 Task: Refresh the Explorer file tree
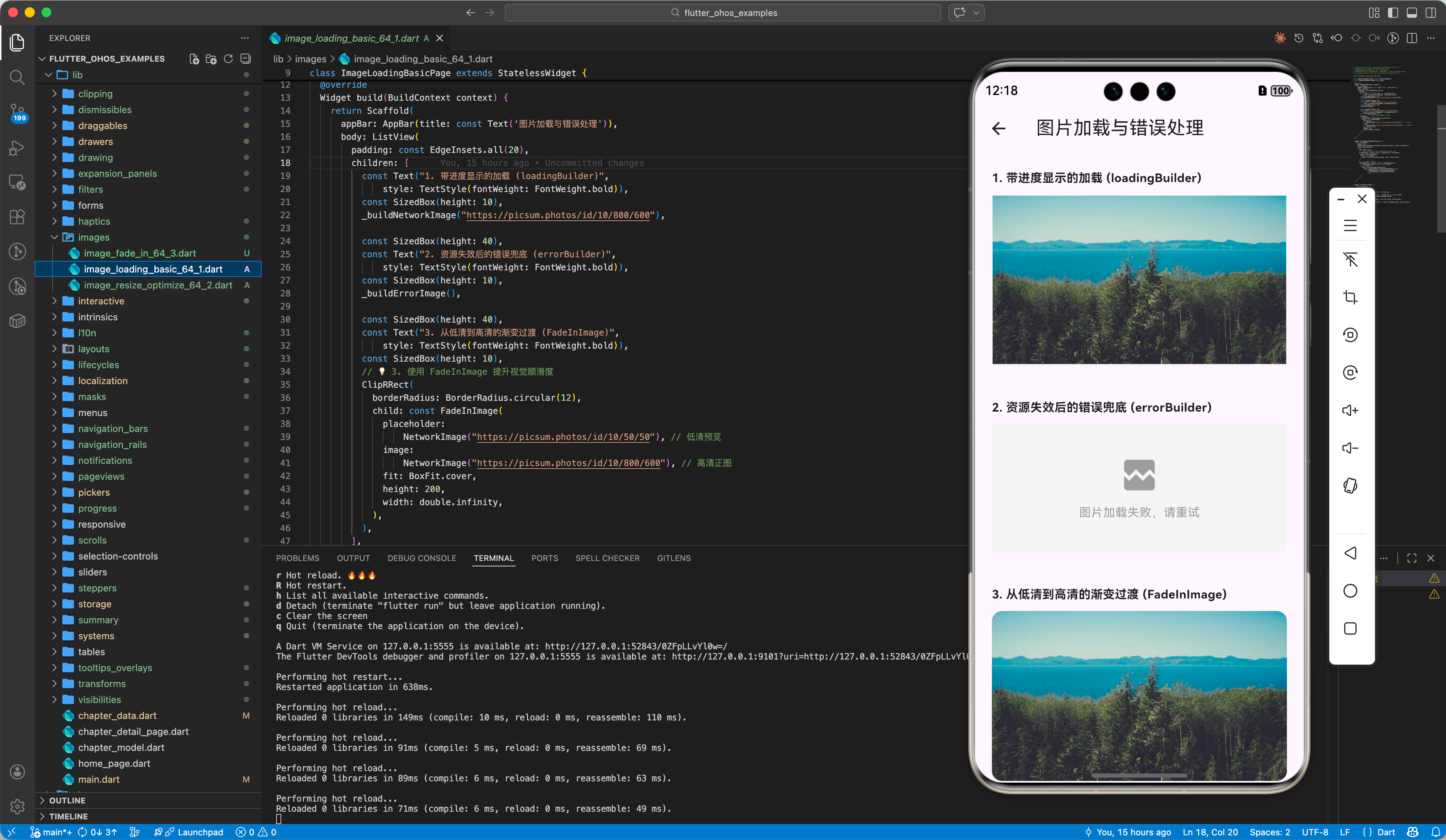(228, 59)
